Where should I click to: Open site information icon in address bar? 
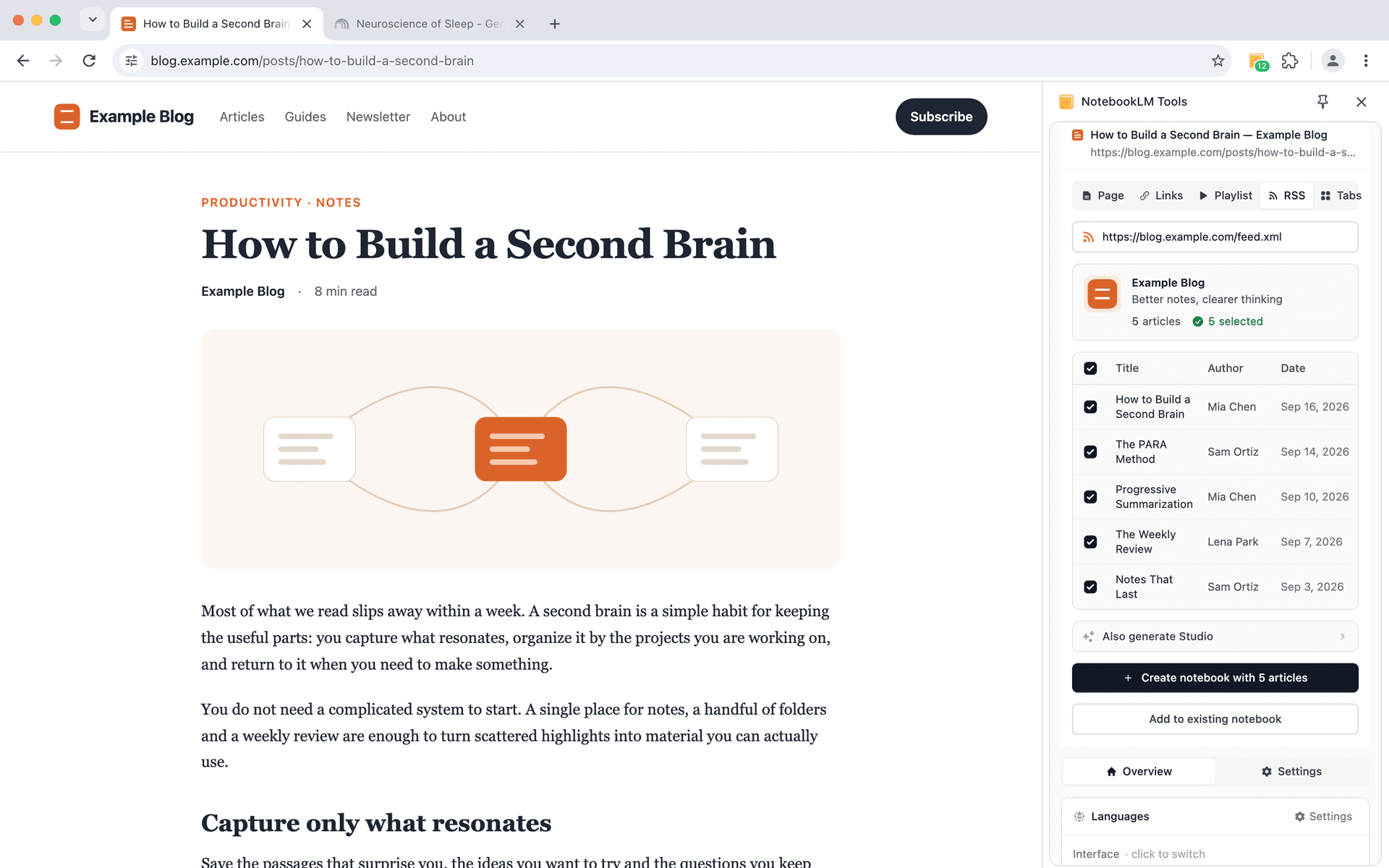[131, 61]
